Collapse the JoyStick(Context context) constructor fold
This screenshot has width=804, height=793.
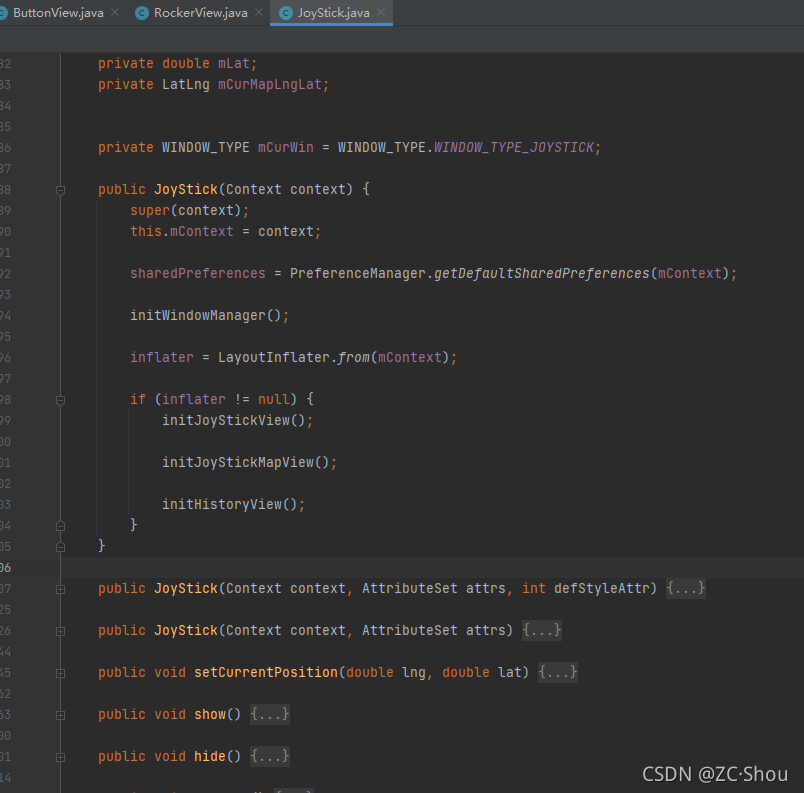[x=60, y=190]
